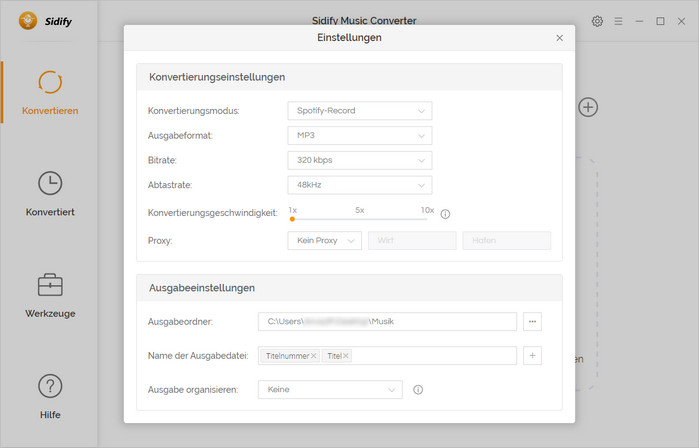Image resolution: width=699 pixels, height=448 pixels.
Task: Click the Ausgabeordner path field
Action: tap(387, 321)
